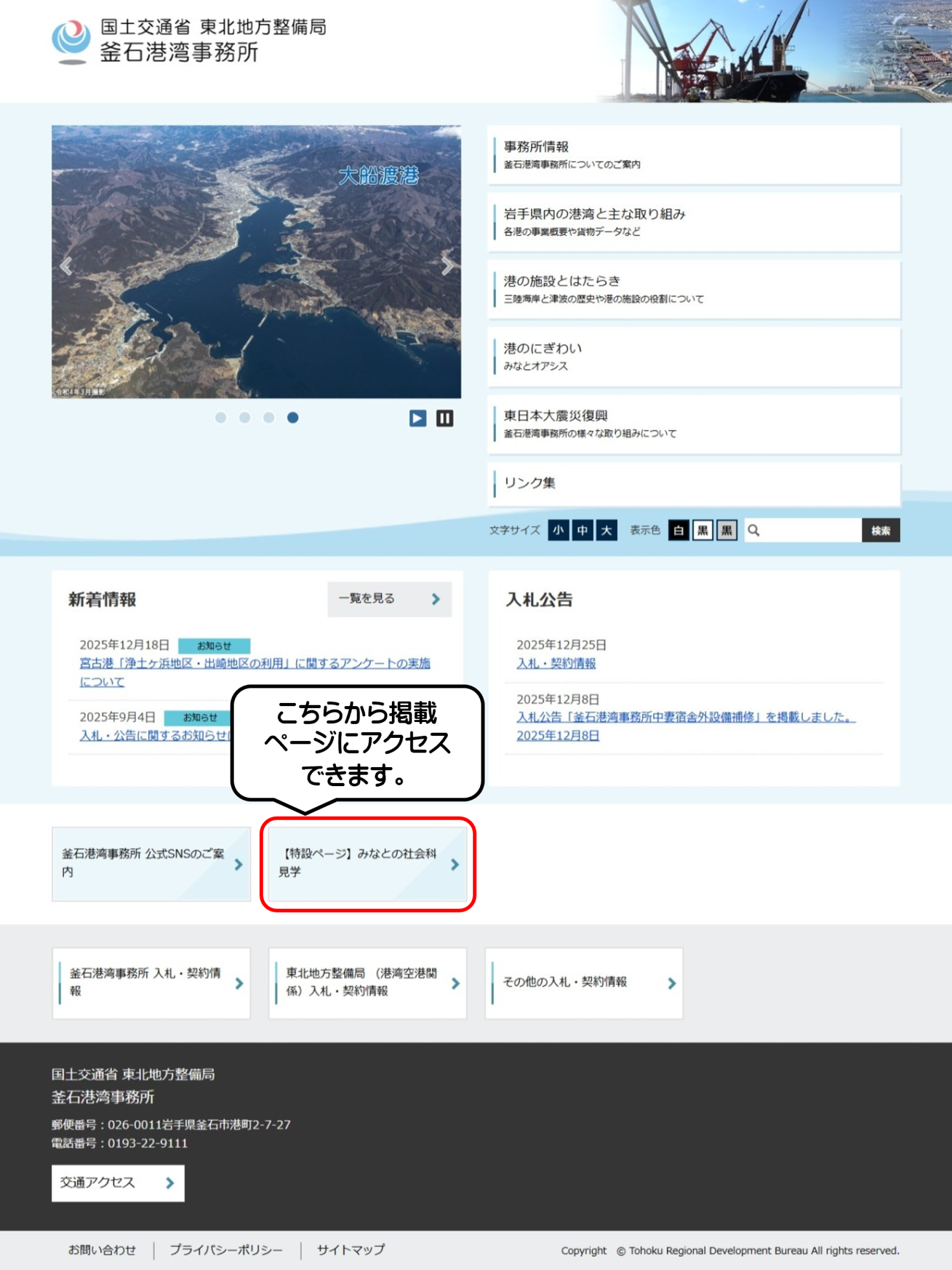
Task: Open 交通アクセス in the footer
Action: 117,1182
